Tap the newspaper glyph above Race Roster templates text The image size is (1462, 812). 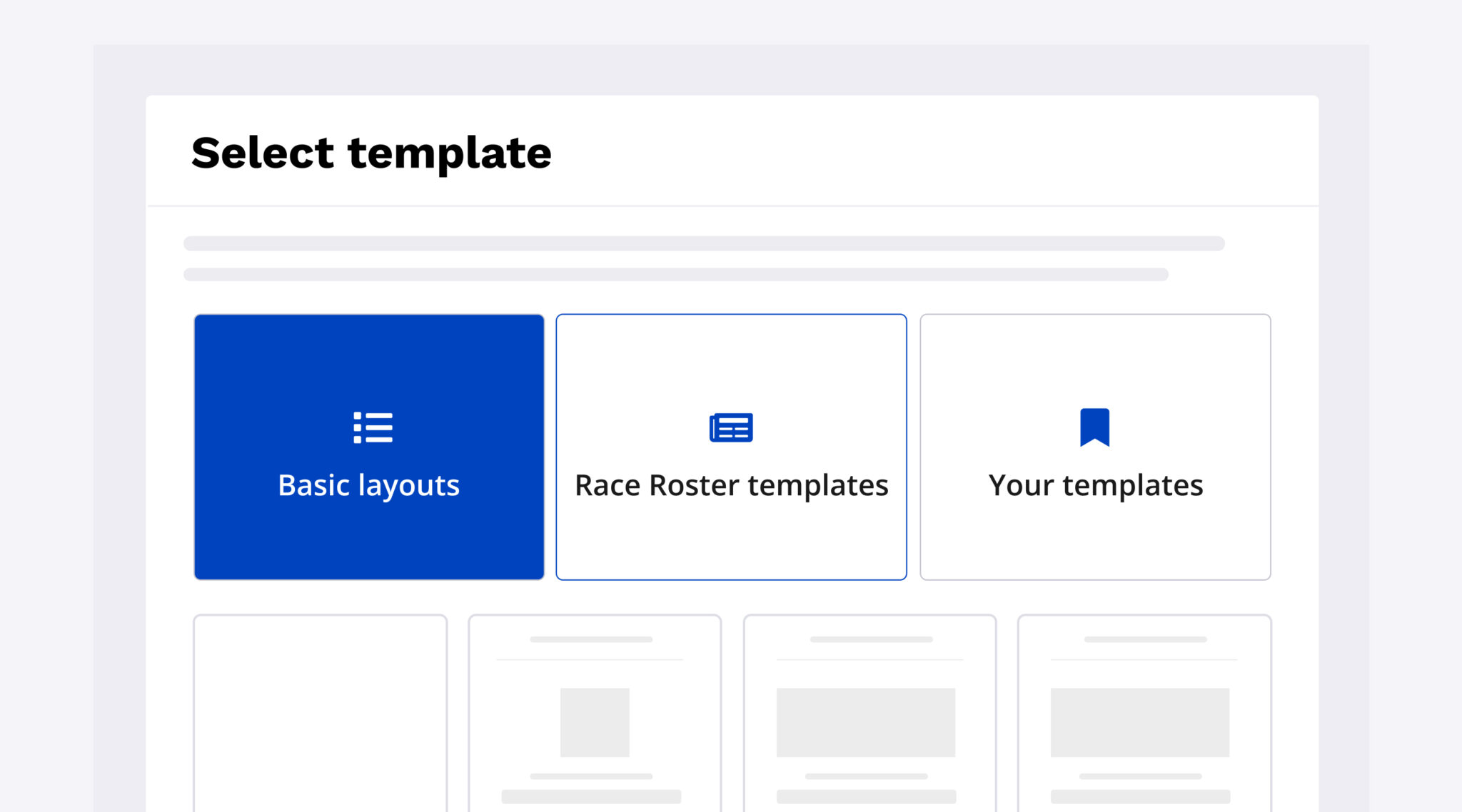[730, 427]
